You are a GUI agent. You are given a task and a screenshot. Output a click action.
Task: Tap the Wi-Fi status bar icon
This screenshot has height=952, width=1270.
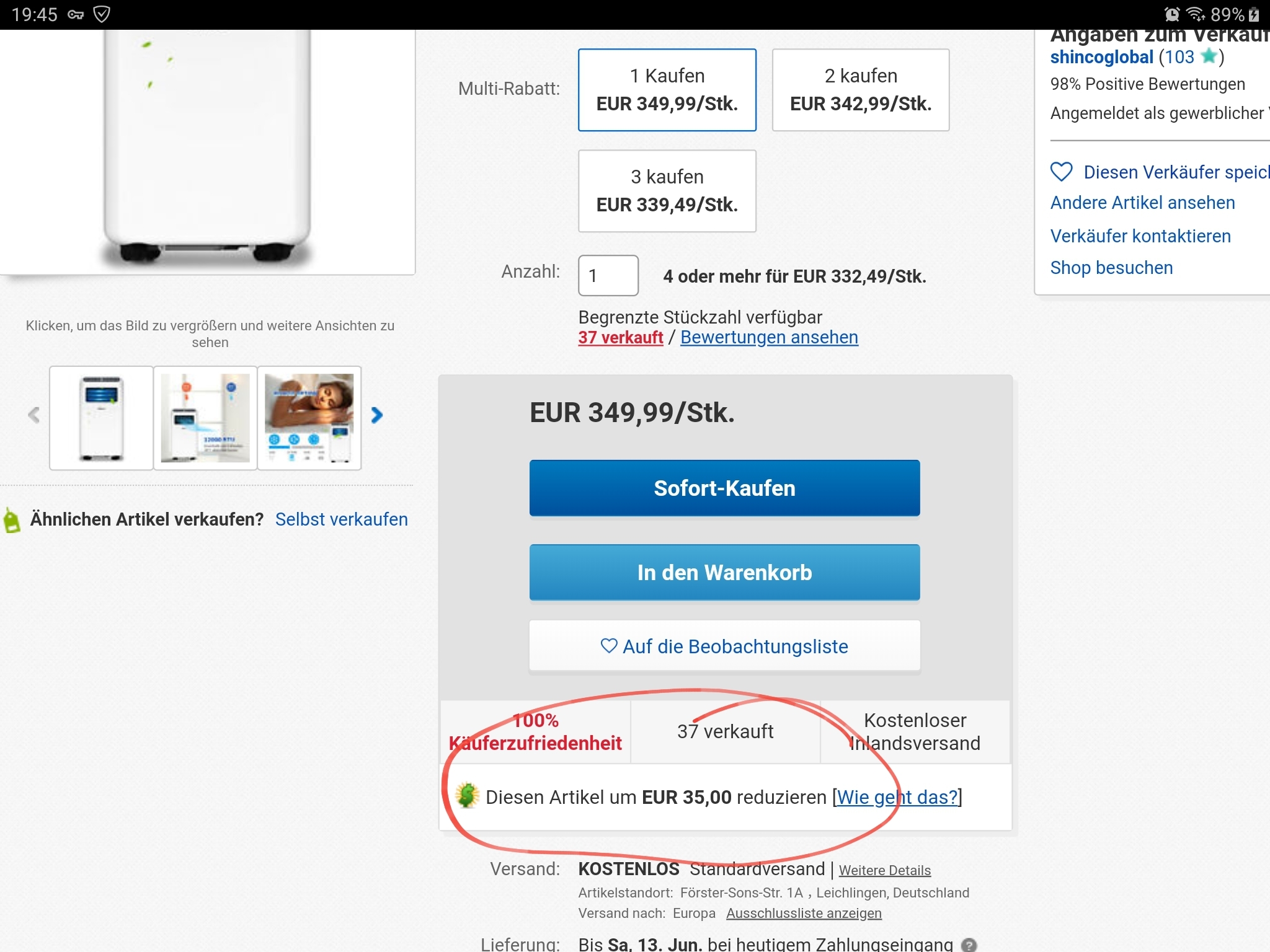click(1195, 14)
